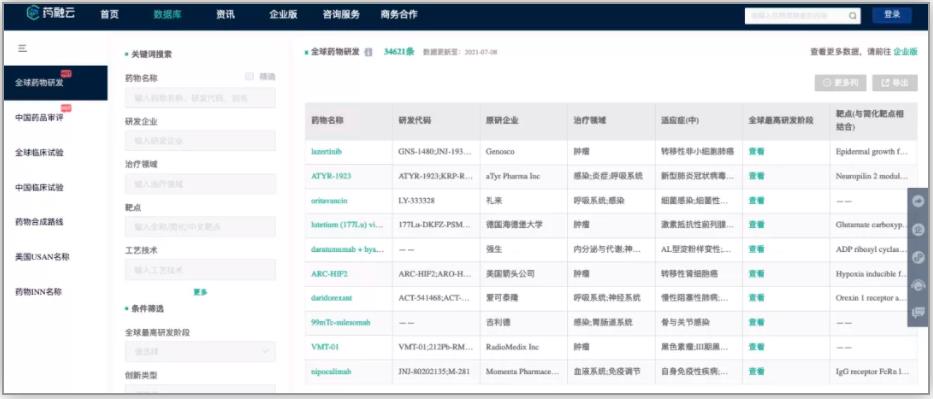Open 企业版 in top navigation
This screenshot has width=933, height=399.
tap(283, 15)
